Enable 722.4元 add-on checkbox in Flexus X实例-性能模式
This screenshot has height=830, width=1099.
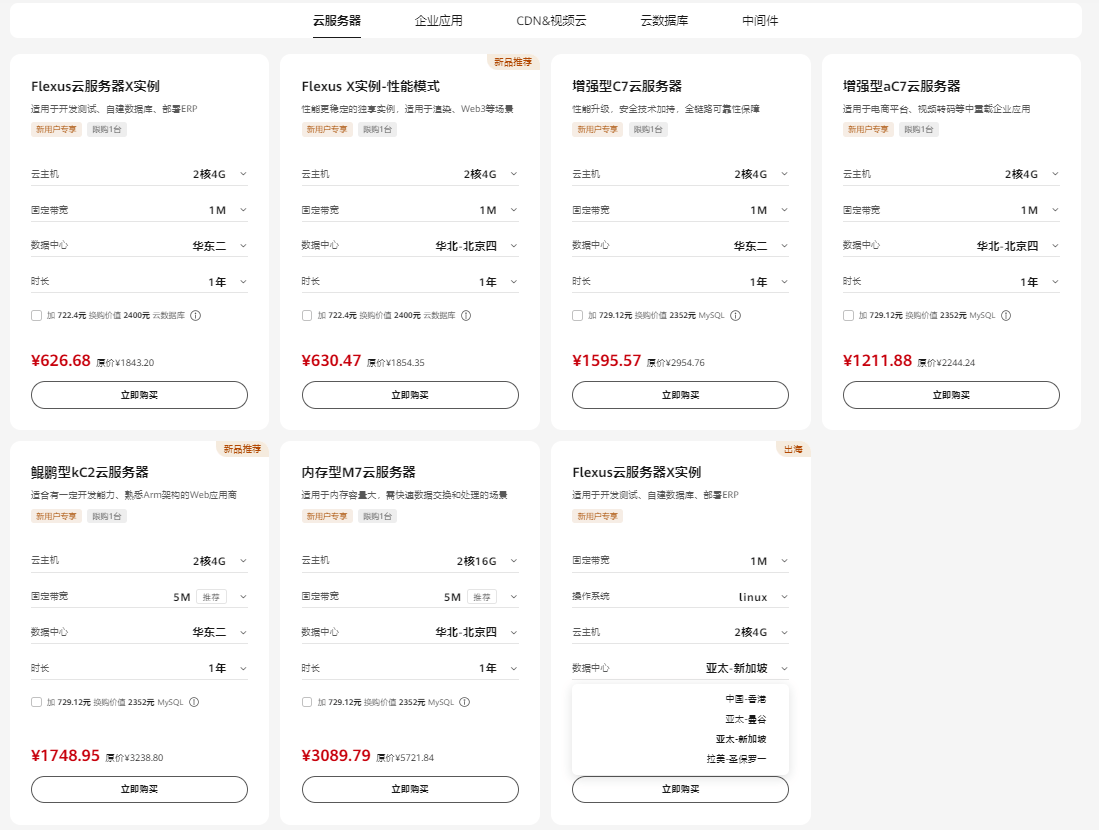point(308,316)
